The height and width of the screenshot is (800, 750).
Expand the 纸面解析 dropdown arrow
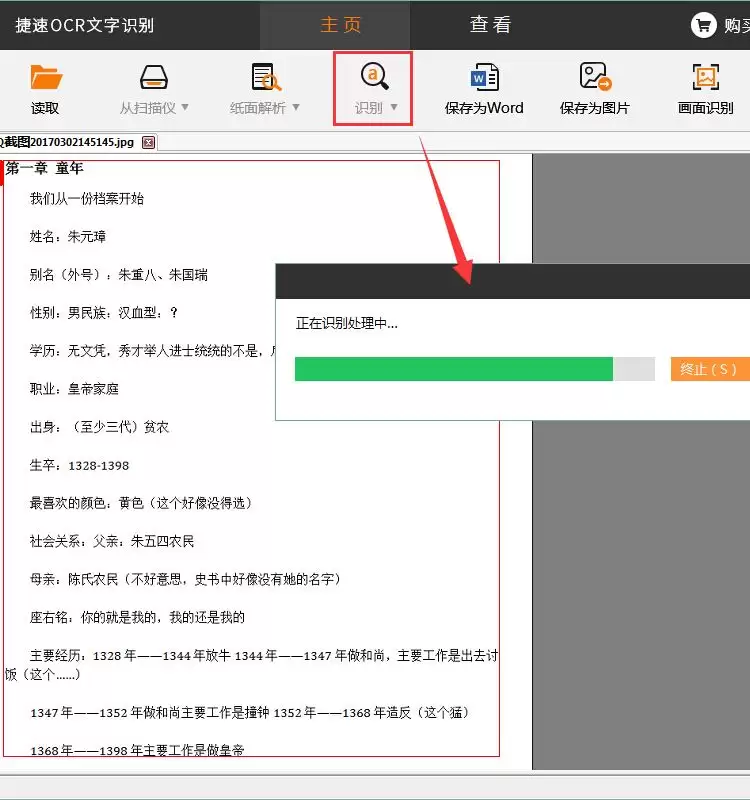296,107
